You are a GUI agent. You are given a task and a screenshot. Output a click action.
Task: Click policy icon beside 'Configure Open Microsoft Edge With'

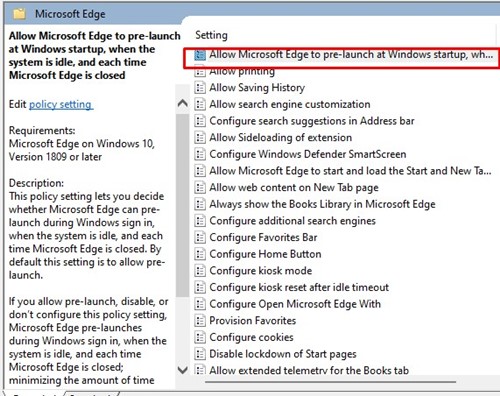tap(200, 304)
